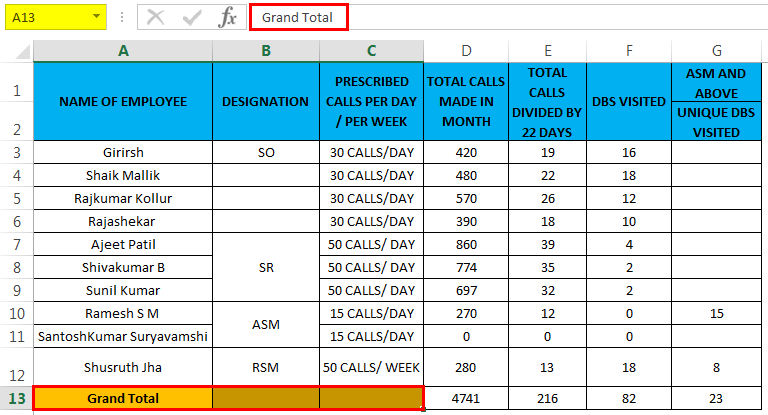Select the RSM designation cell
This screenshot has width=768, height=415.
click(265, 367)
